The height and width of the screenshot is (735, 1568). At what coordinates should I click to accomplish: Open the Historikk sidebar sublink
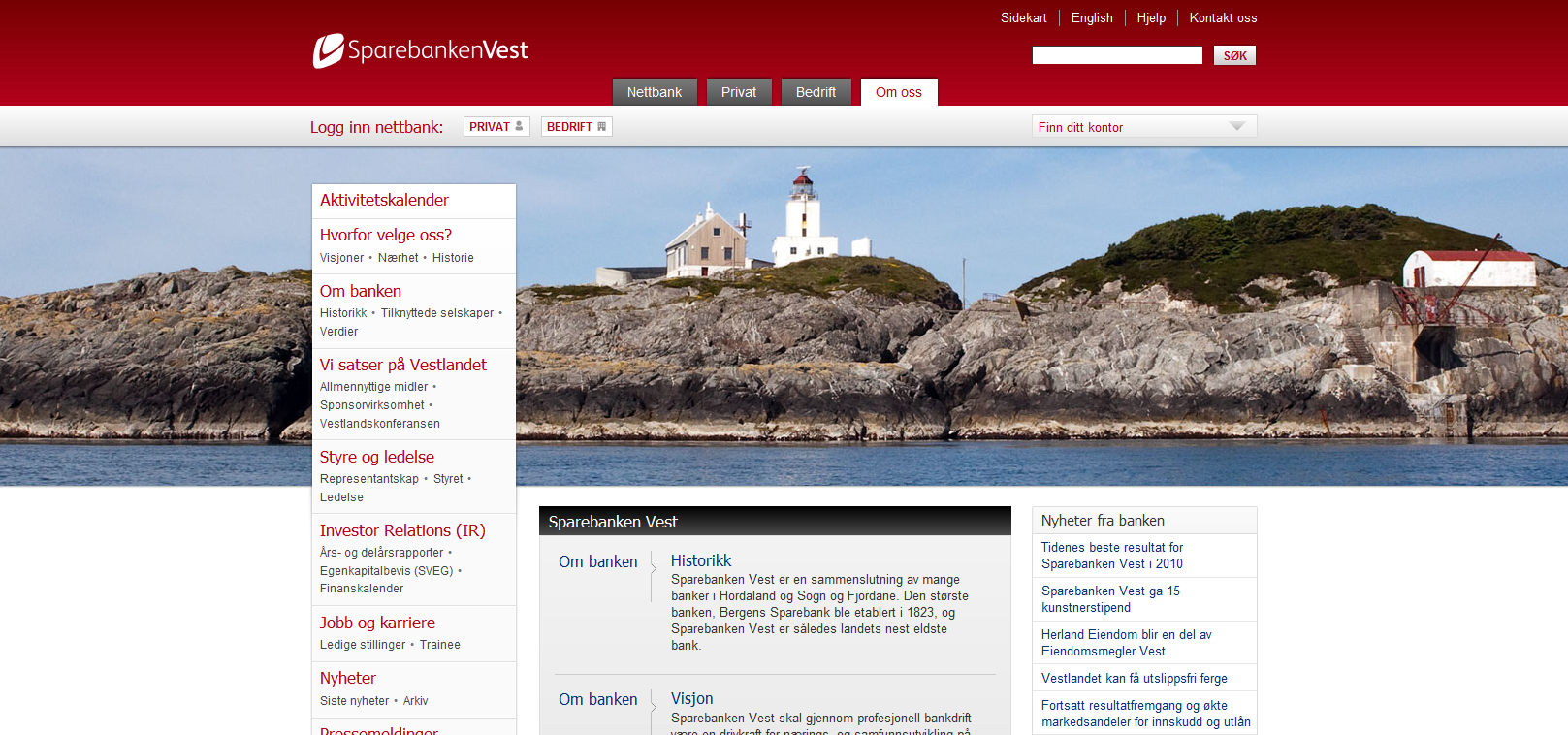click(343, 313)
